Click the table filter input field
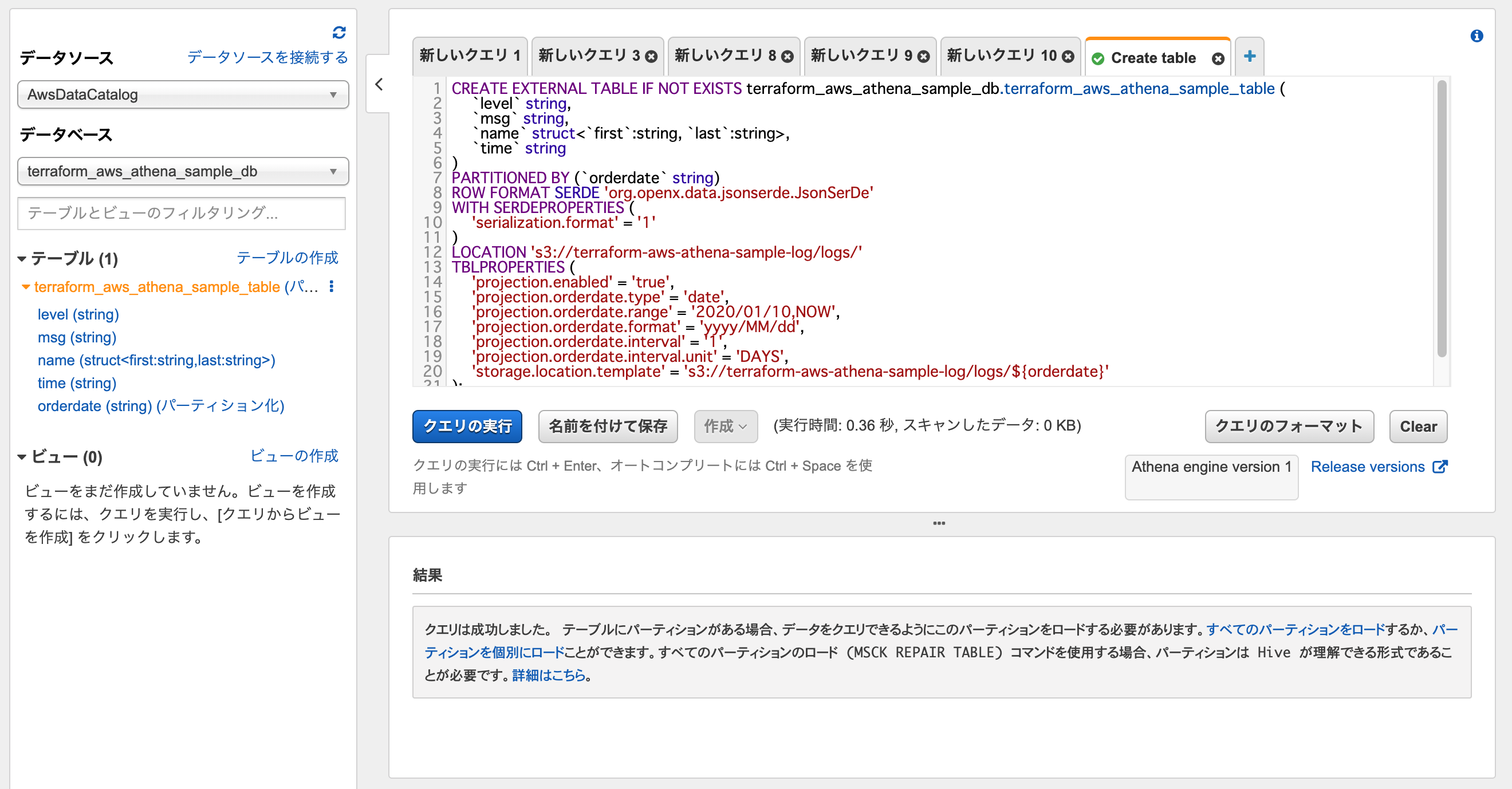 [x=182, y=214]
